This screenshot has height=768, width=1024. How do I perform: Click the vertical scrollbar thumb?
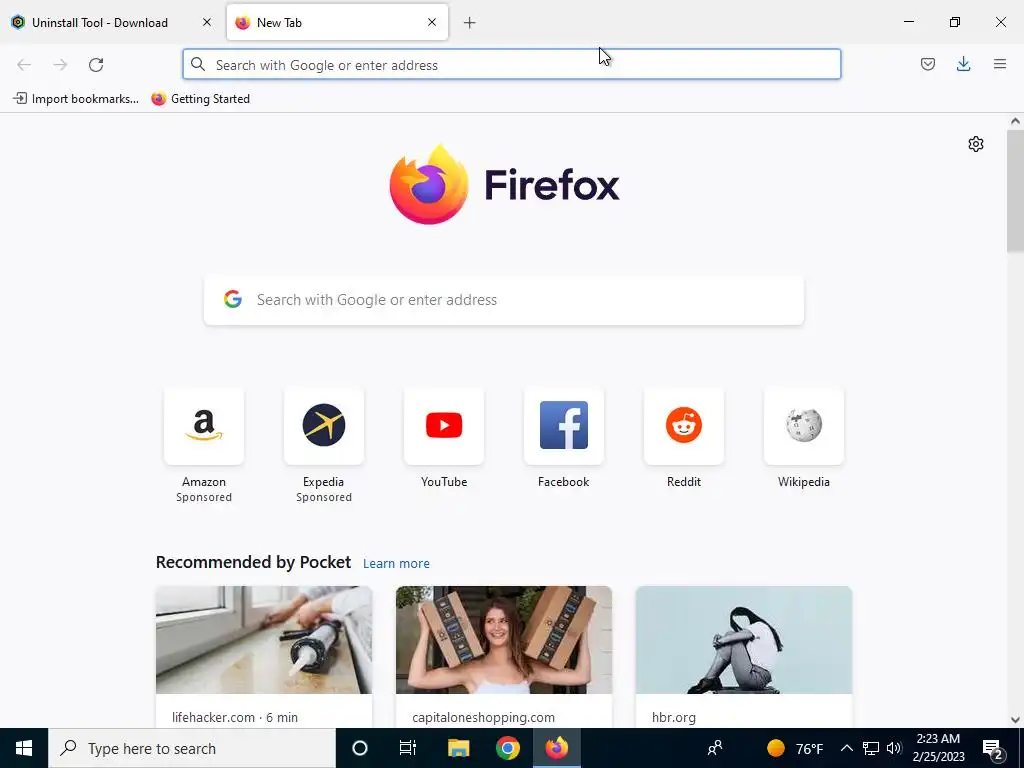[x=1015, y=191]
